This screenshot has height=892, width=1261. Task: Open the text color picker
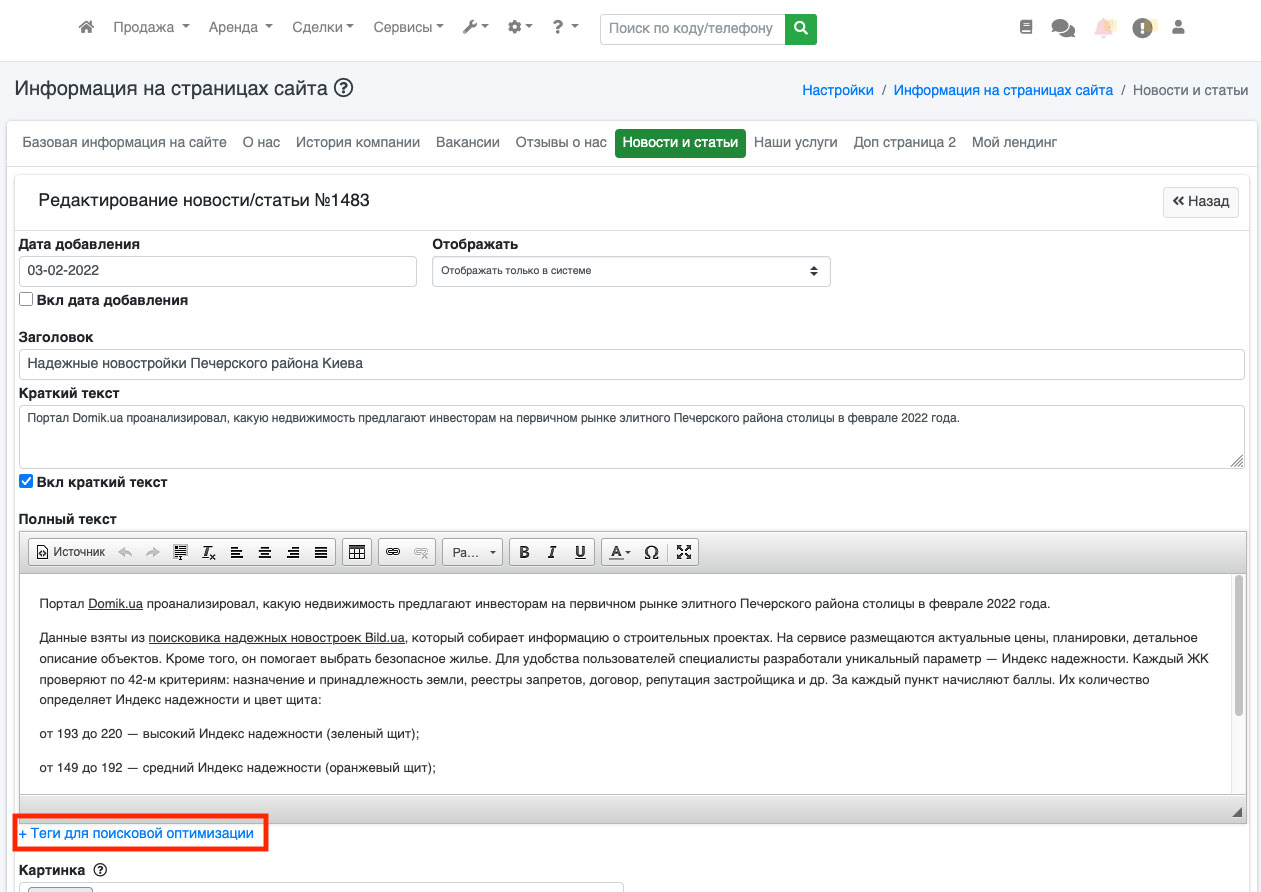pyautogui.click(x=619, y=552)
